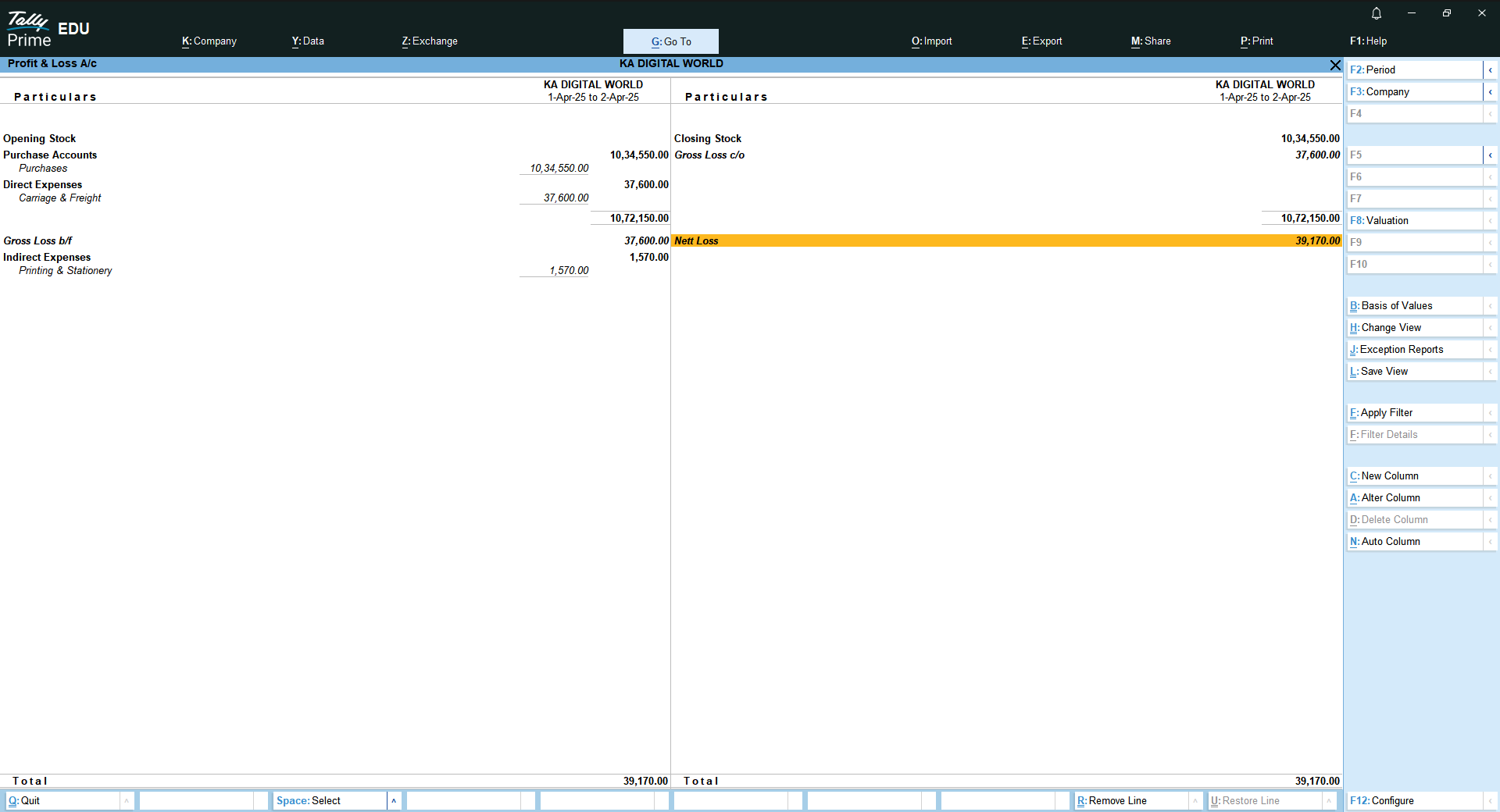
Task: Click the Carriage & Freight amount 37,600.00
Action: [566, 198]
